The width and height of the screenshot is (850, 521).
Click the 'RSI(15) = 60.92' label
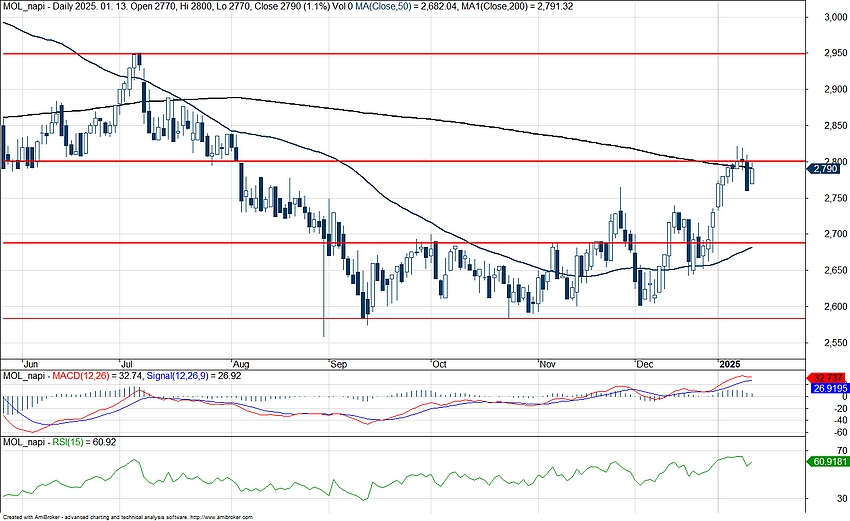(x=84, y=442)
